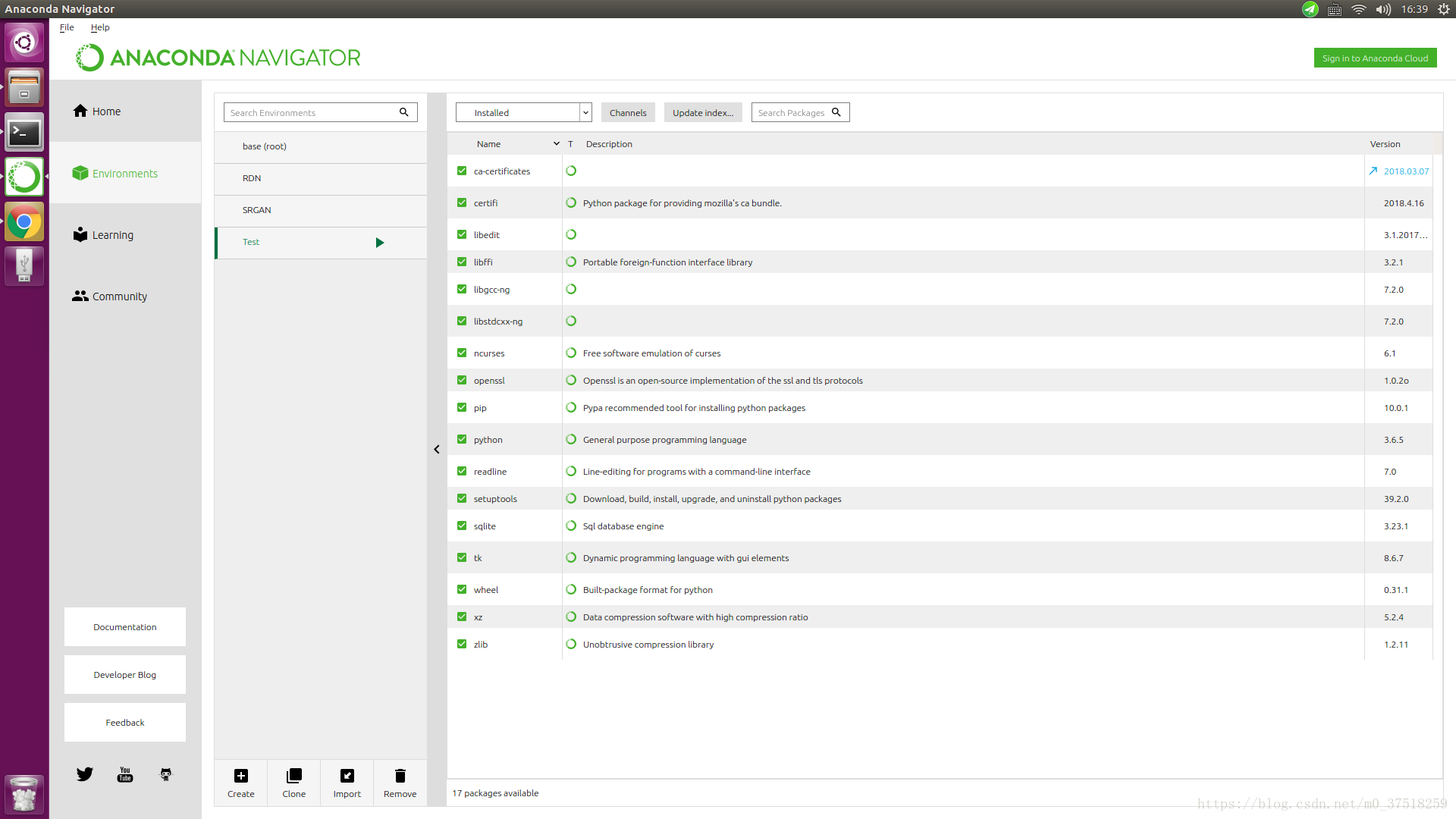
Task: Click the Anaconda Navigator logo
Action: (218, 58)
